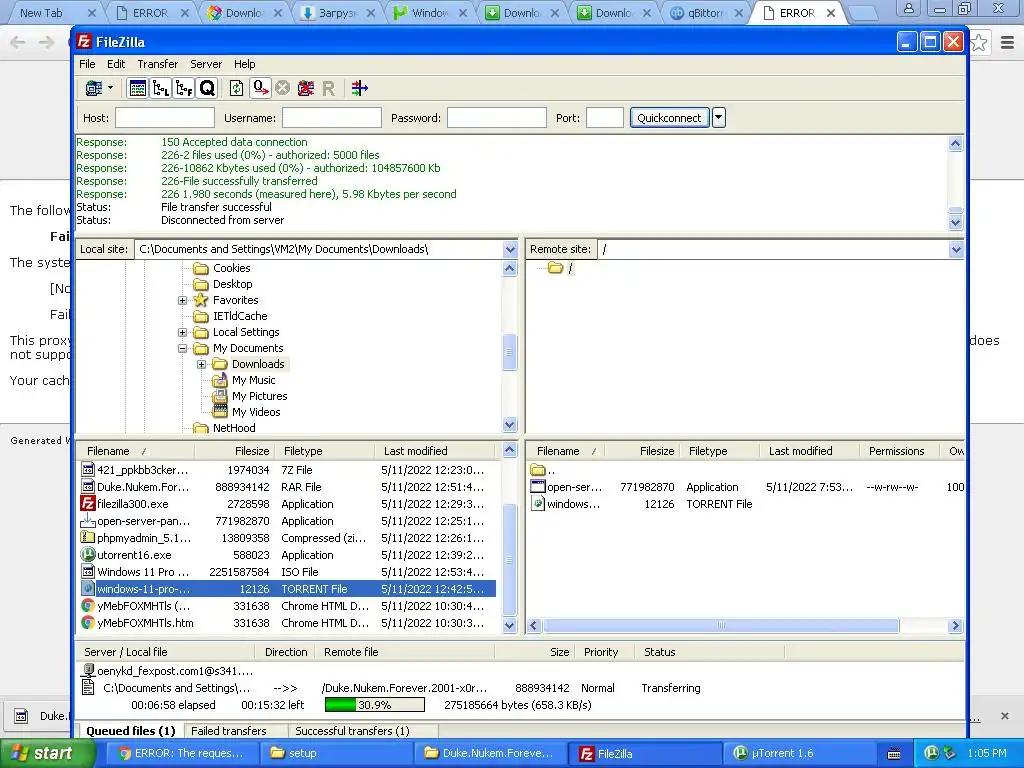Click the cancel operation icon
Screen dimensions: 1024x768
pyautogui.click(x=282, y=88)
